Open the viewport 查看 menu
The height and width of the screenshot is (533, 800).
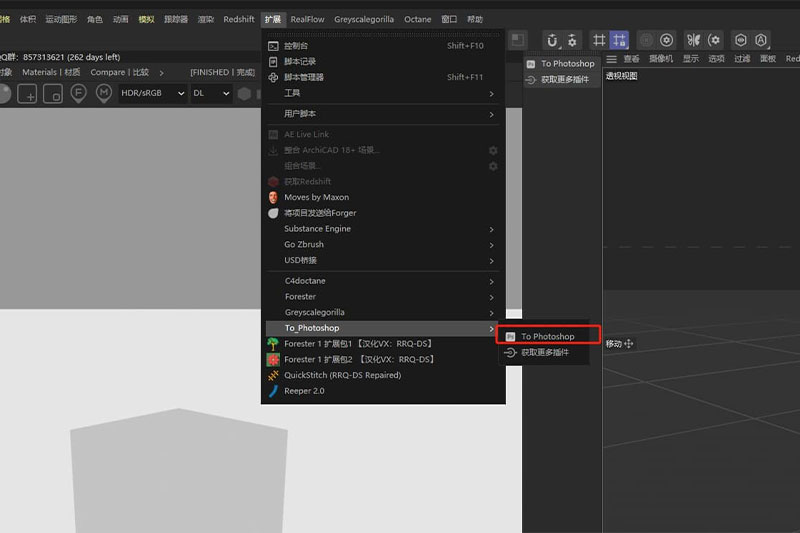(632, 59)
